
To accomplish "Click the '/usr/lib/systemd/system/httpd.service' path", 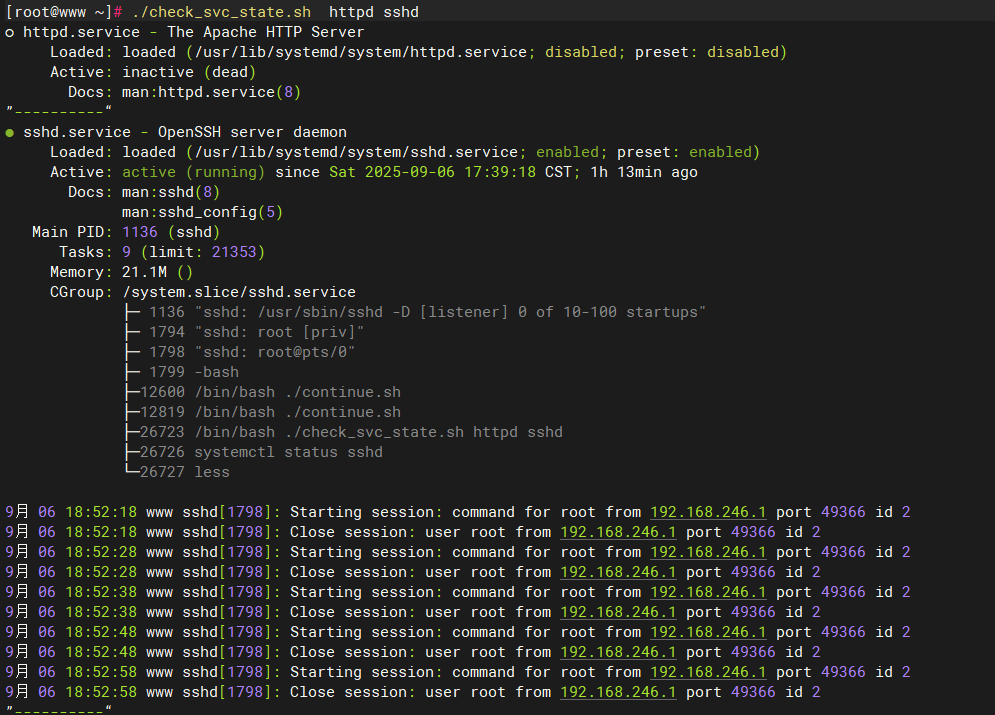I will pyautogui.click(x=360, y=52).
